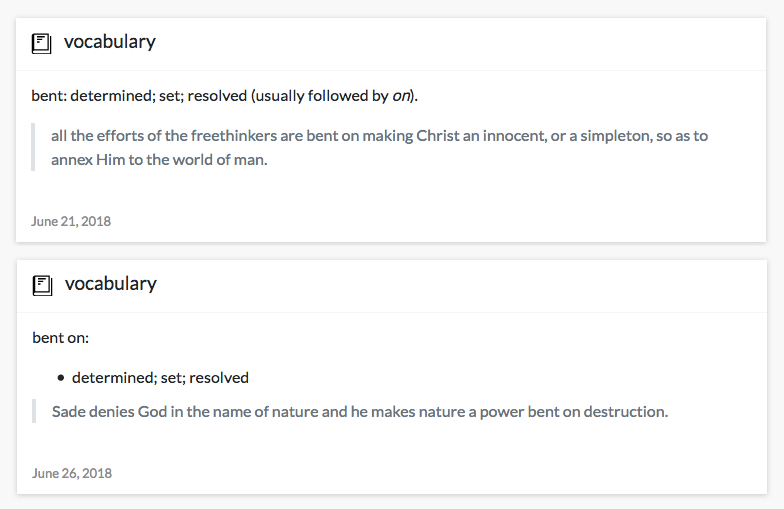Image resolution: width=784 pixels, height=509 pixels.
Task: Click the book icon in the June 26 card
Action: (x=42, y=286)
